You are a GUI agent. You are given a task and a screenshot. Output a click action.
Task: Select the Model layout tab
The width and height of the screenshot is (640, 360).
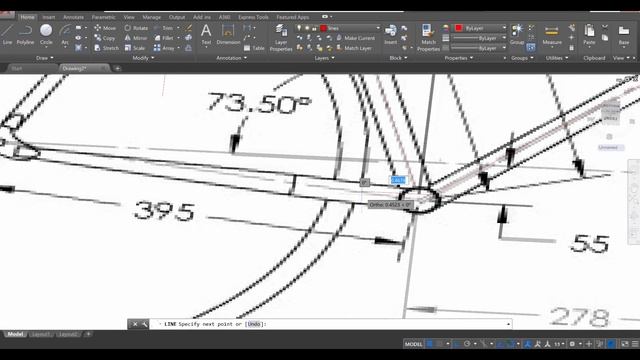[x=15, y=334]
